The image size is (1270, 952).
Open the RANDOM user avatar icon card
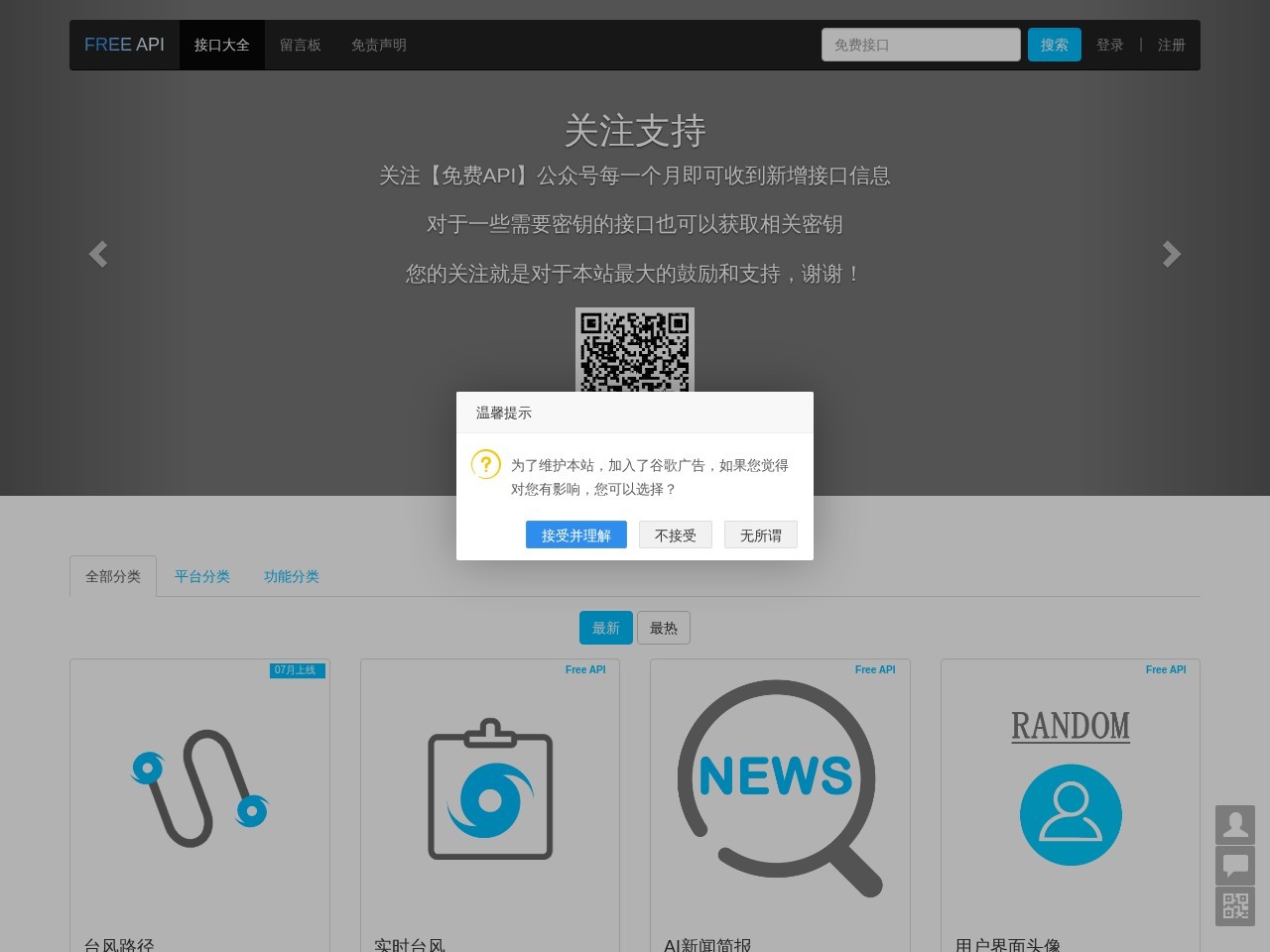1071,788
